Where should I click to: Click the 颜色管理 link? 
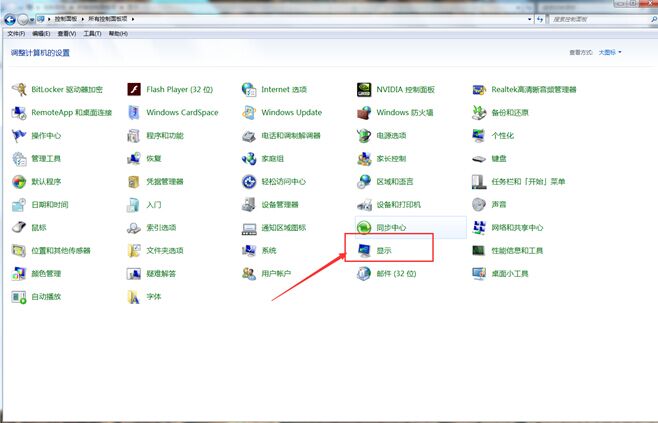[46, 274]
